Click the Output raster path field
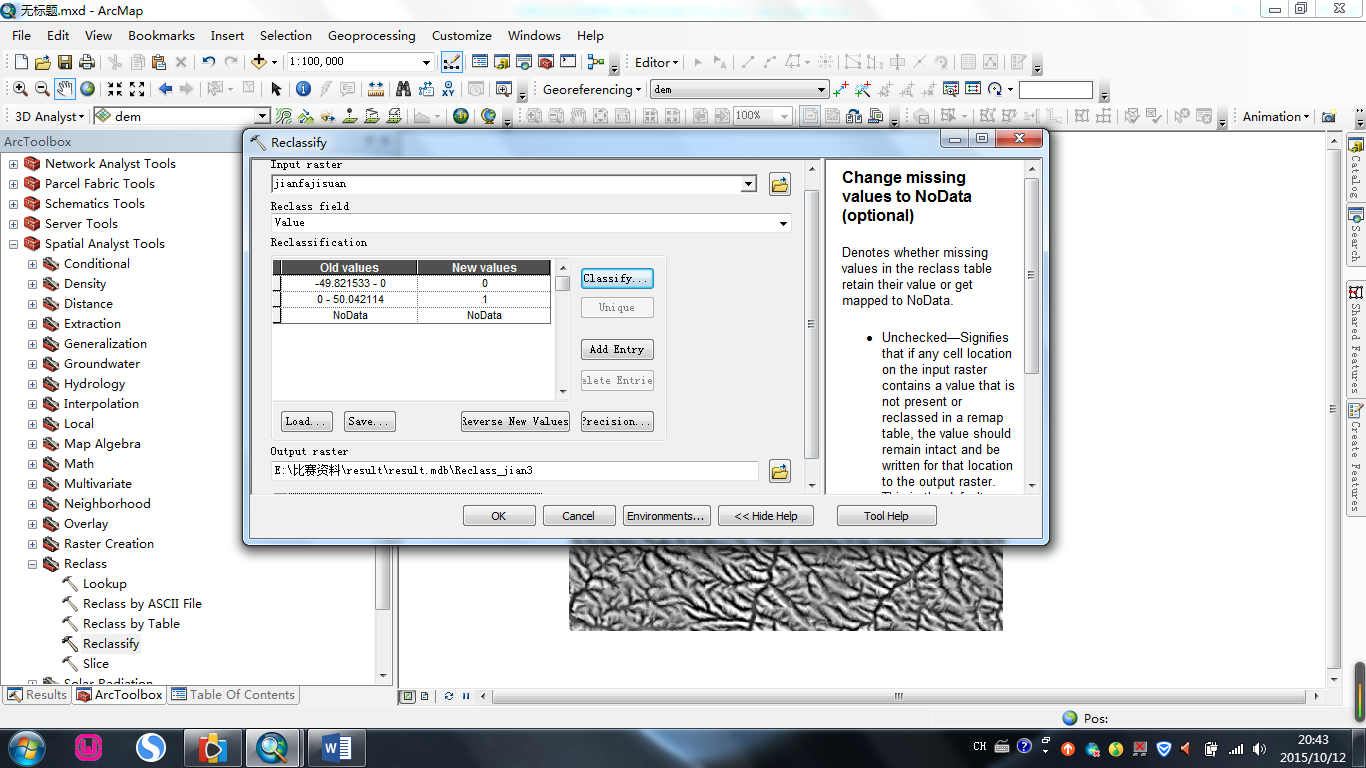The height and width of the screenshot is (768, 1366). (514, 470)
